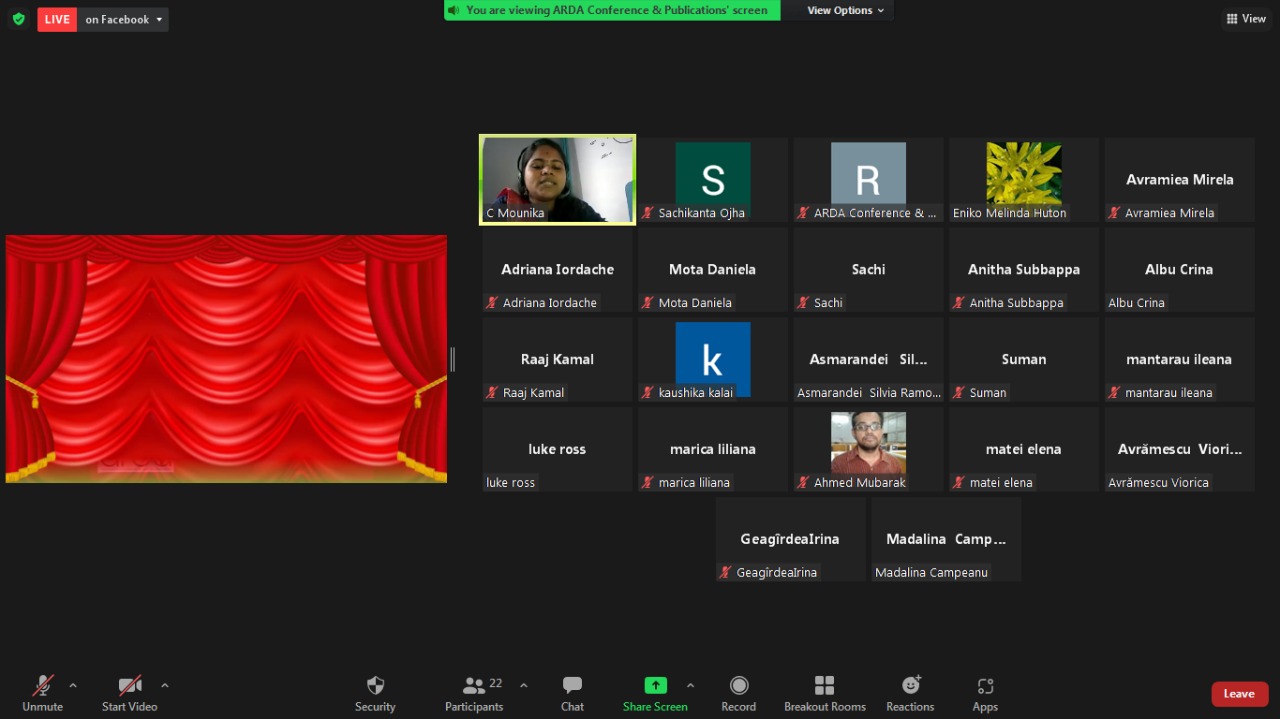Image resolution: width=1280 pixels, height=719 pixels.
Task: Open the View layout menu
Action: [x=1246, y=19]
